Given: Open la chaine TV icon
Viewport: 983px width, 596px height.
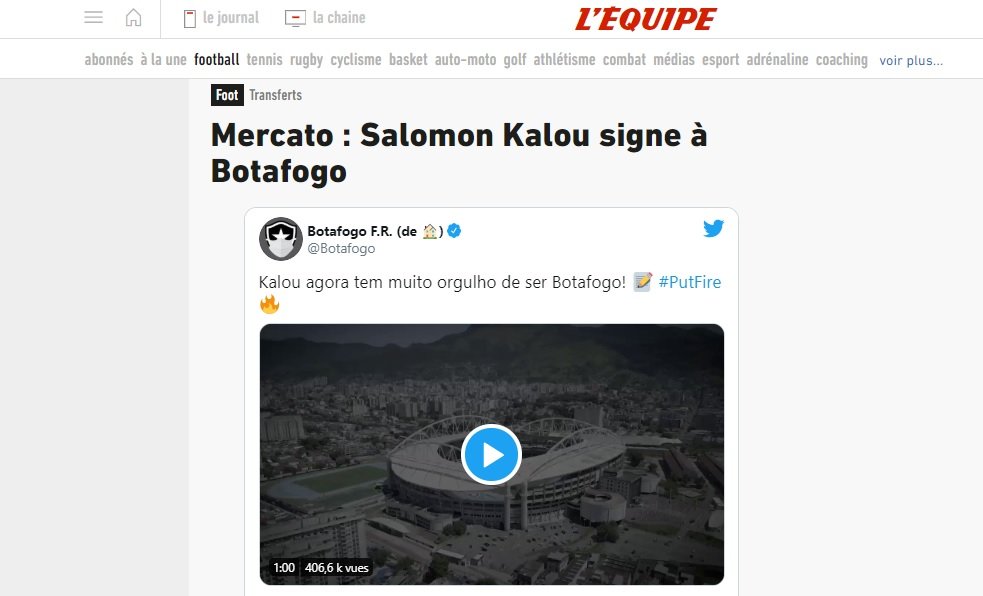Looking at the screenshot, I should (x=295, y=18).
